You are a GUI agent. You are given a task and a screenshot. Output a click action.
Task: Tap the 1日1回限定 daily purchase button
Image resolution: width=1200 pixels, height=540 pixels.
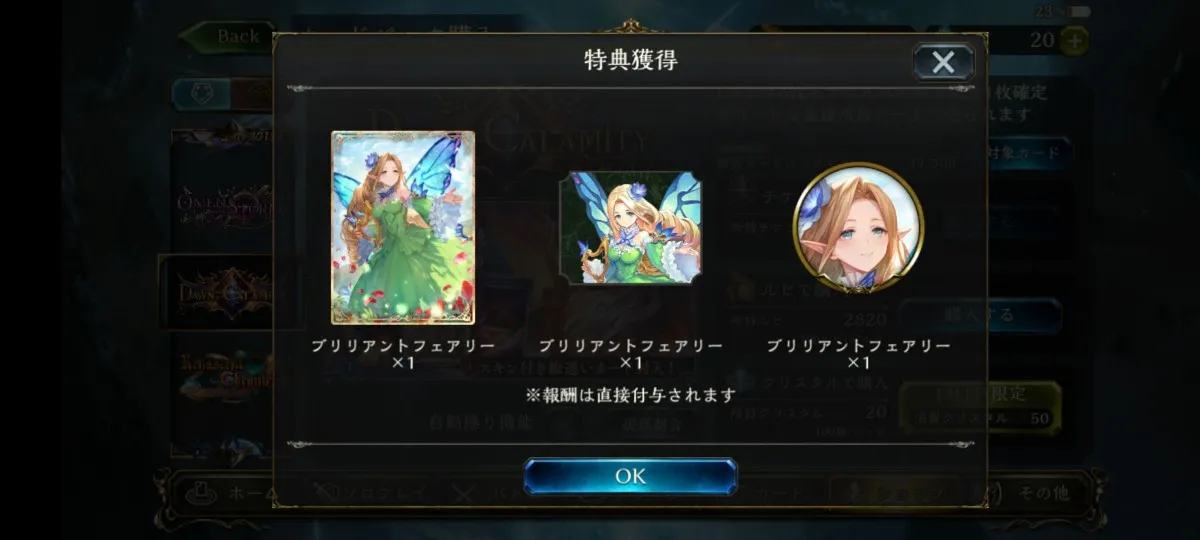click(980, 405)
